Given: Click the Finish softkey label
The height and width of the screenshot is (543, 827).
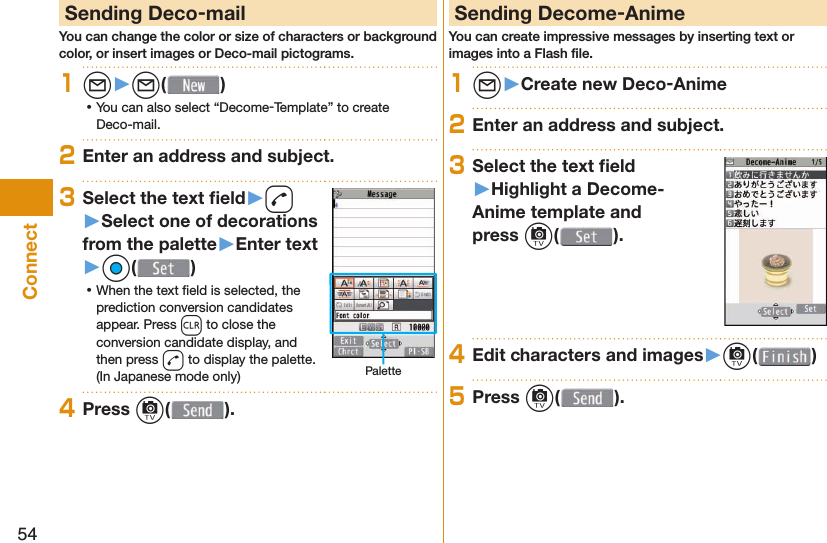Looking at the screenshot, I should click(x=784, y=357).
